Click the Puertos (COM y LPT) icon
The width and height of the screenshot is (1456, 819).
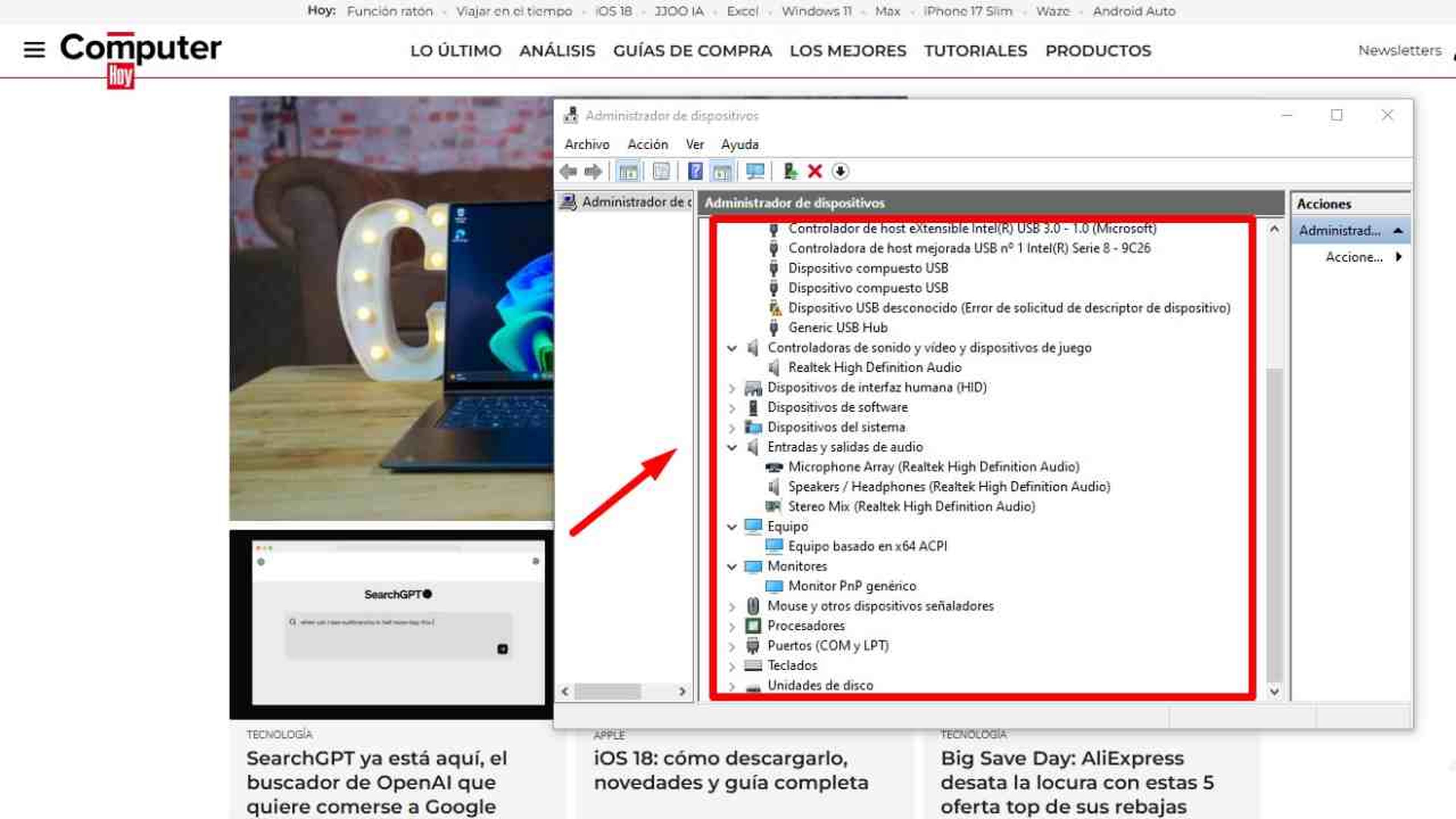tap(753, 645)
